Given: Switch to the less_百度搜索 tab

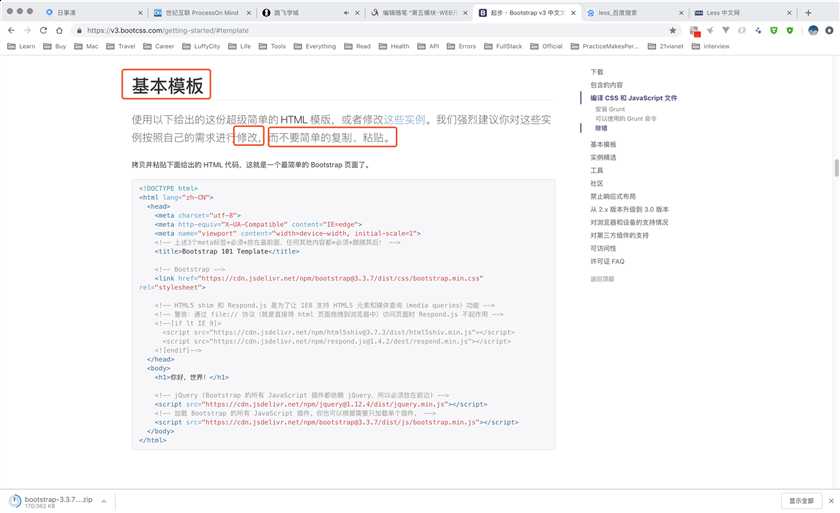Looking at the screenshot, I should [x=634, y=12].
